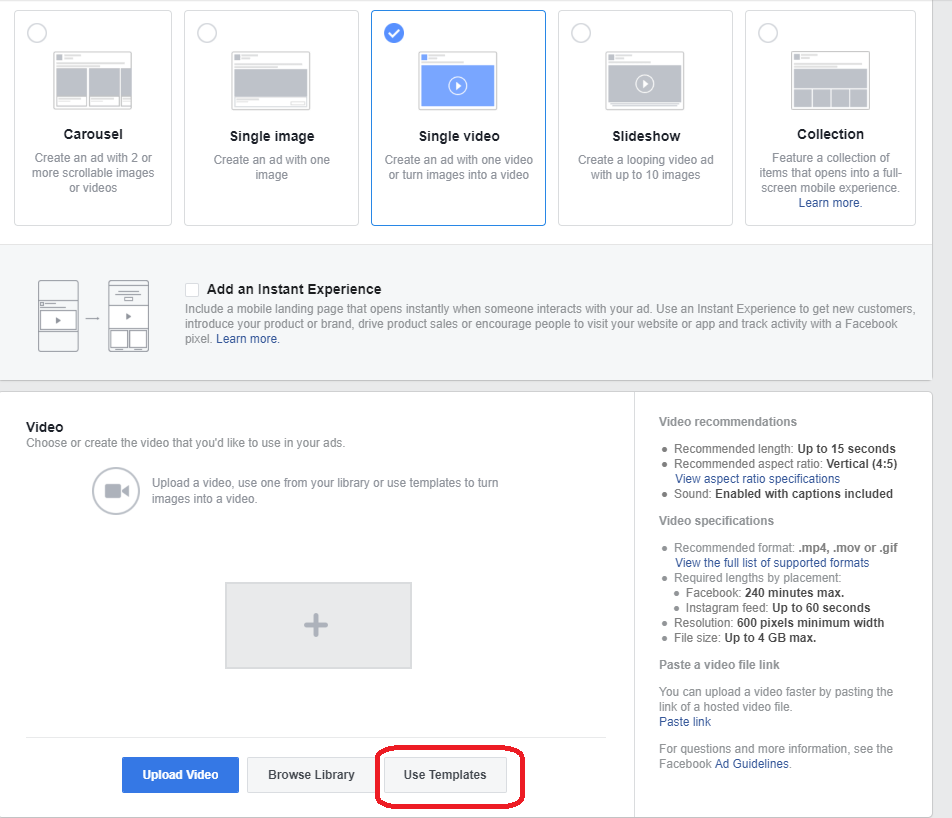Click the Carousel format preview icon
The height and width of the screenshot is (818, 952).
(x=93, y=80)
